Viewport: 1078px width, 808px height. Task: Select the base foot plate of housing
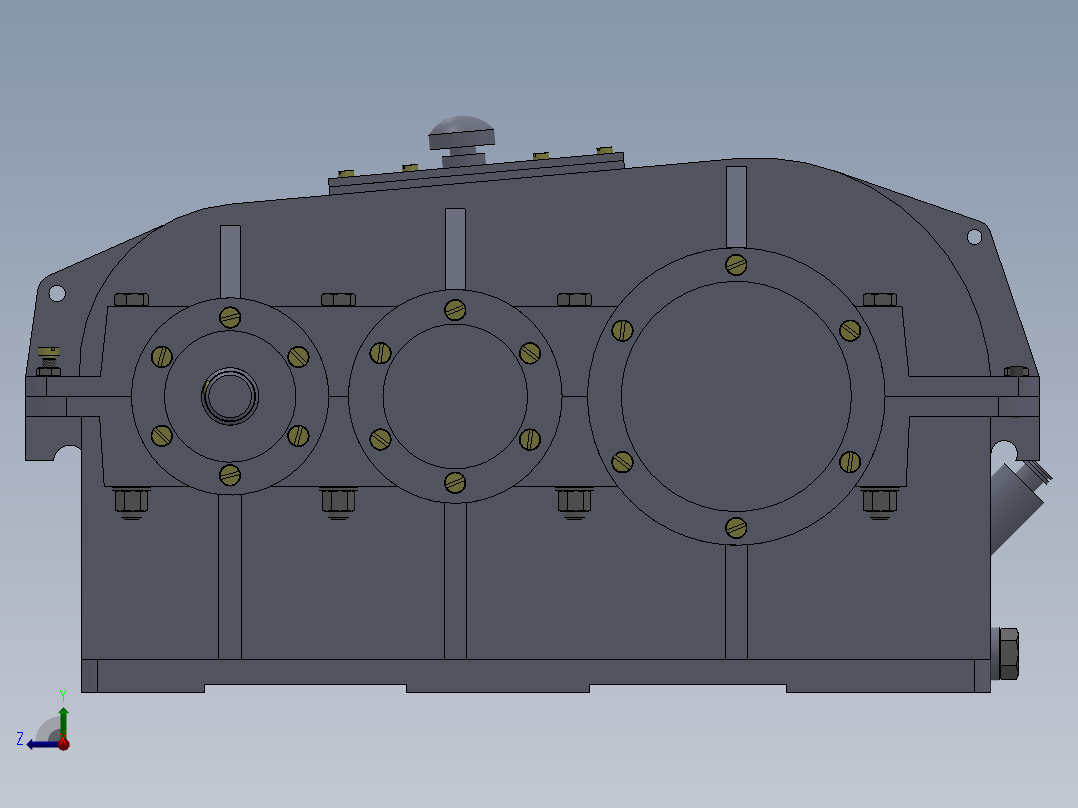click(x=536, y=676)
